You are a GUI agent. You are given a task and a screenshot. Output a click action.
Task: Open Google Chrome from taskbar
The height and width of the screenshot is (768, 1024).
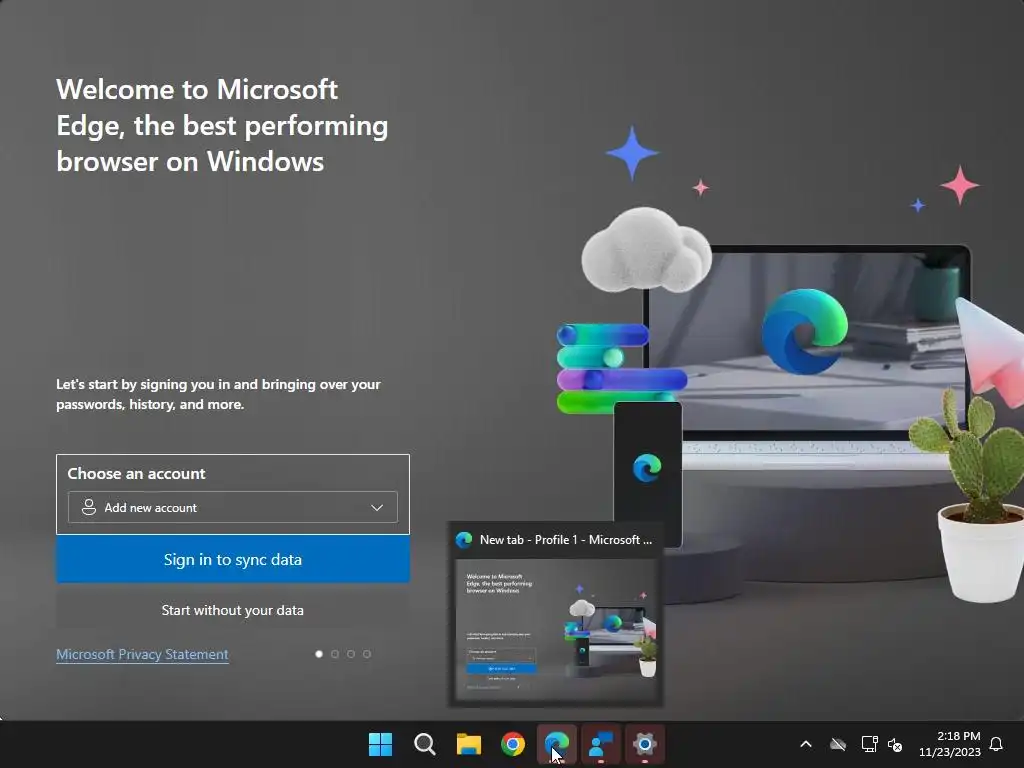[513, 744]
